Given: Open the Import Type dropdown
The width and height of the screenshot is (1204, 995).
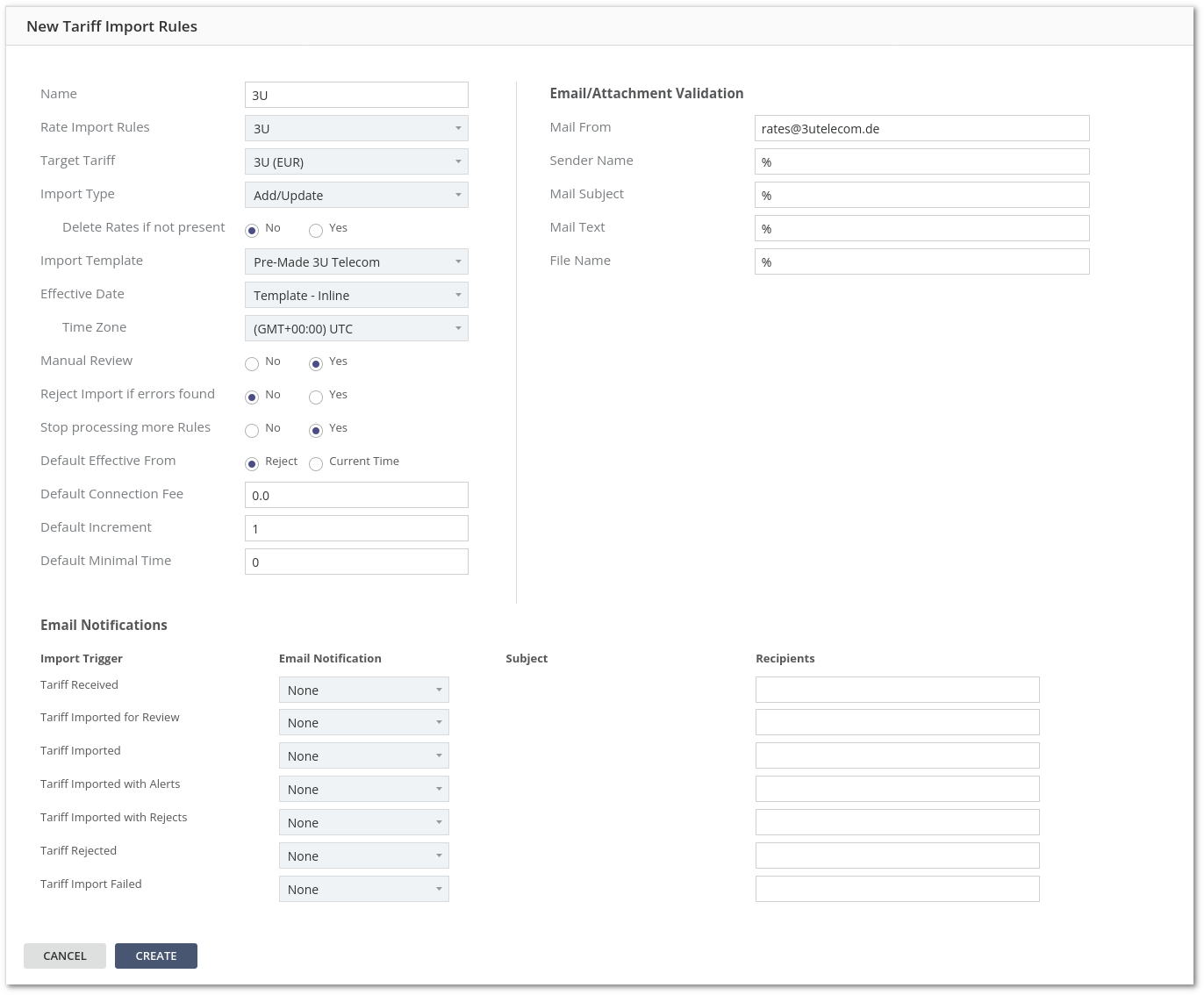Looking at the screenshot, I should click(x=356, y=195).
